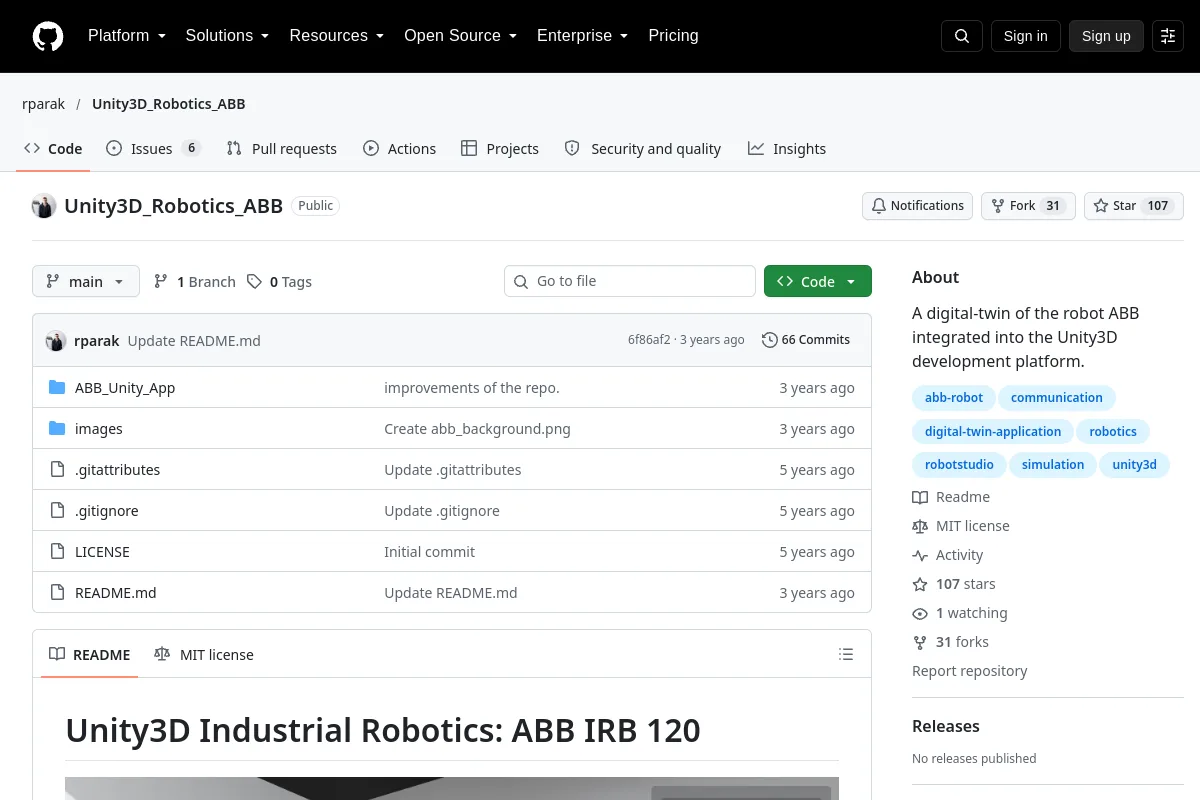The width and height of the screenshot is (1200, 800).
Task: Click the simulation topic tag
Action: click(1053, 465)
